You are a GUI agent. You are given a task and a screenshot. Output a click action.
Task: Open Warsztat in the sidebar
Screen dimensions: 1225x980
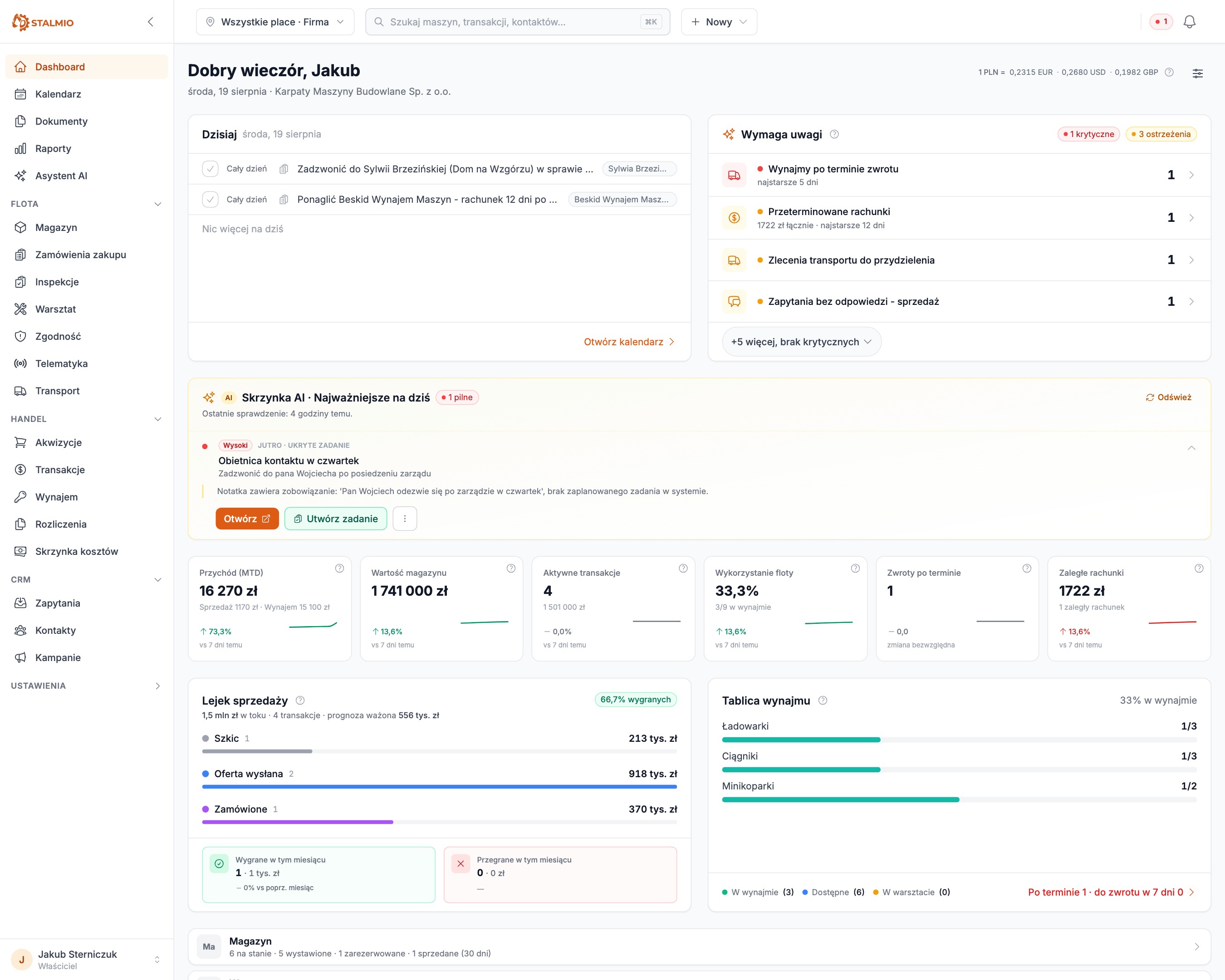(x=86, y=309)
